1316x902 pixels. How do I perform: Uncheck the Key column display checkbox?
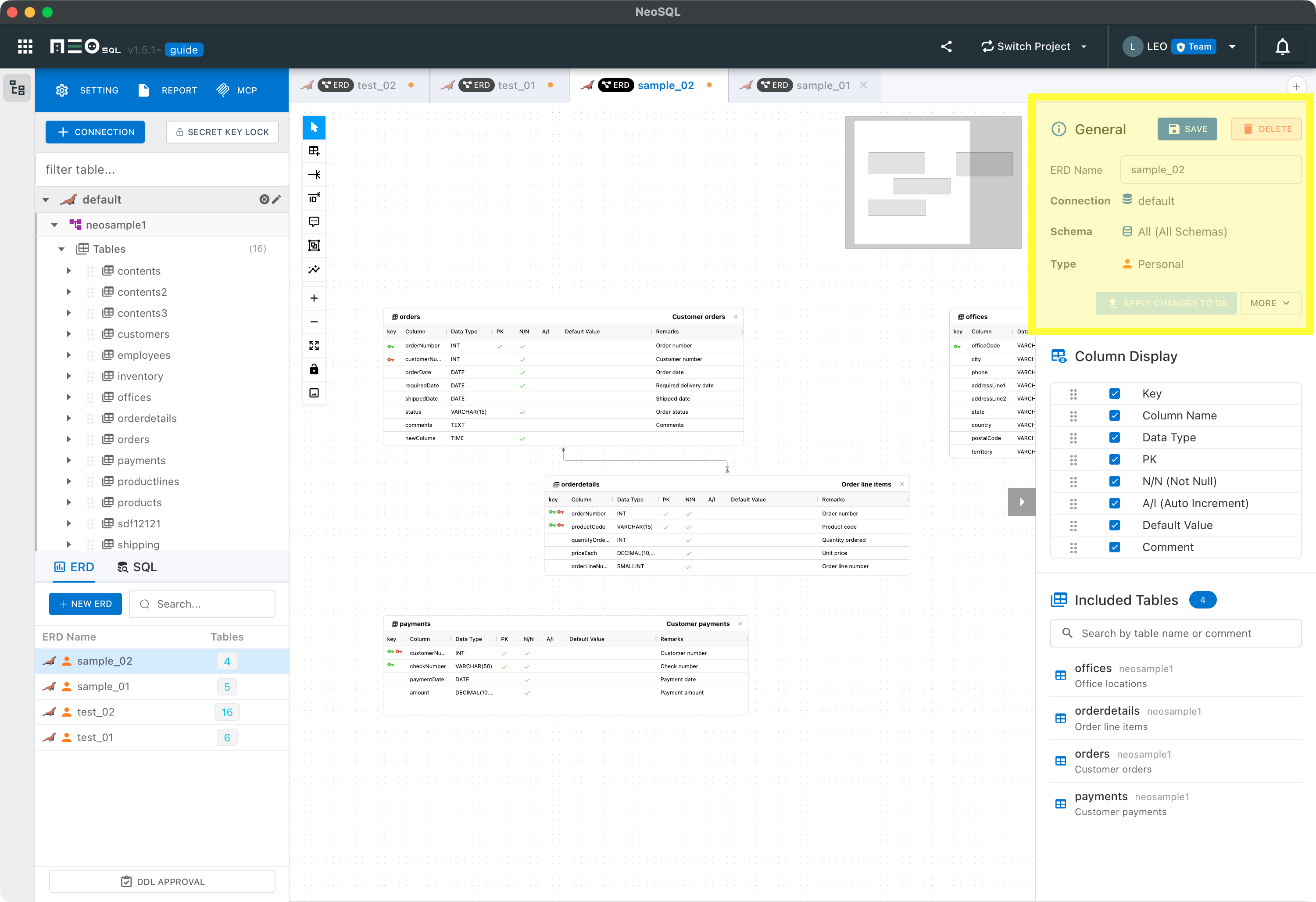[x=1114, y=394]
